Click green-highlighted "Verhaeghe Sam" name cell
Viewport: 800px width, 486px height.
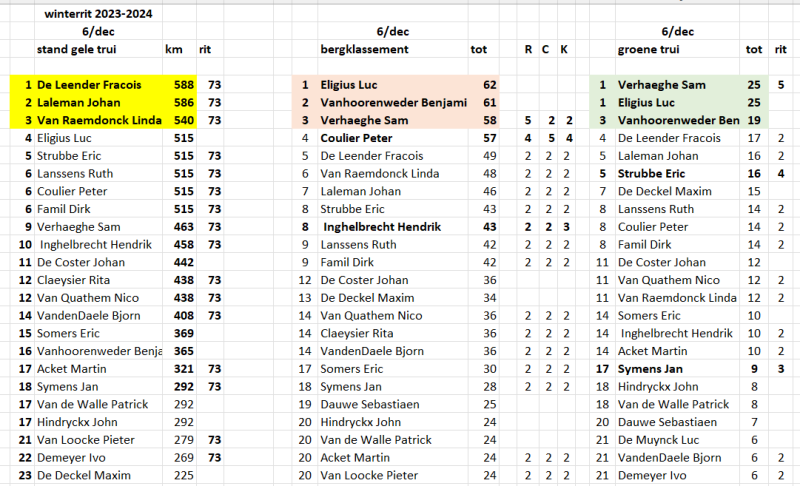click(662, 86)
